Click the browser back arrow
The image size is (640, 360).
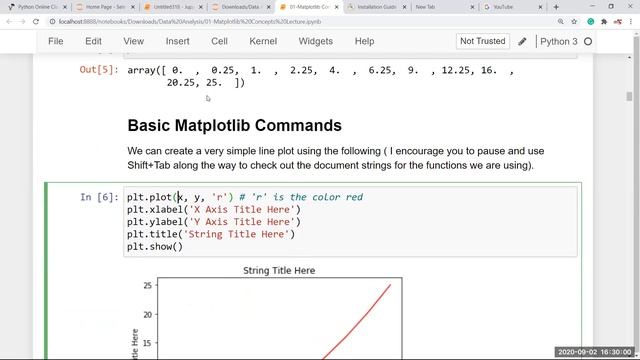(9, 22)
